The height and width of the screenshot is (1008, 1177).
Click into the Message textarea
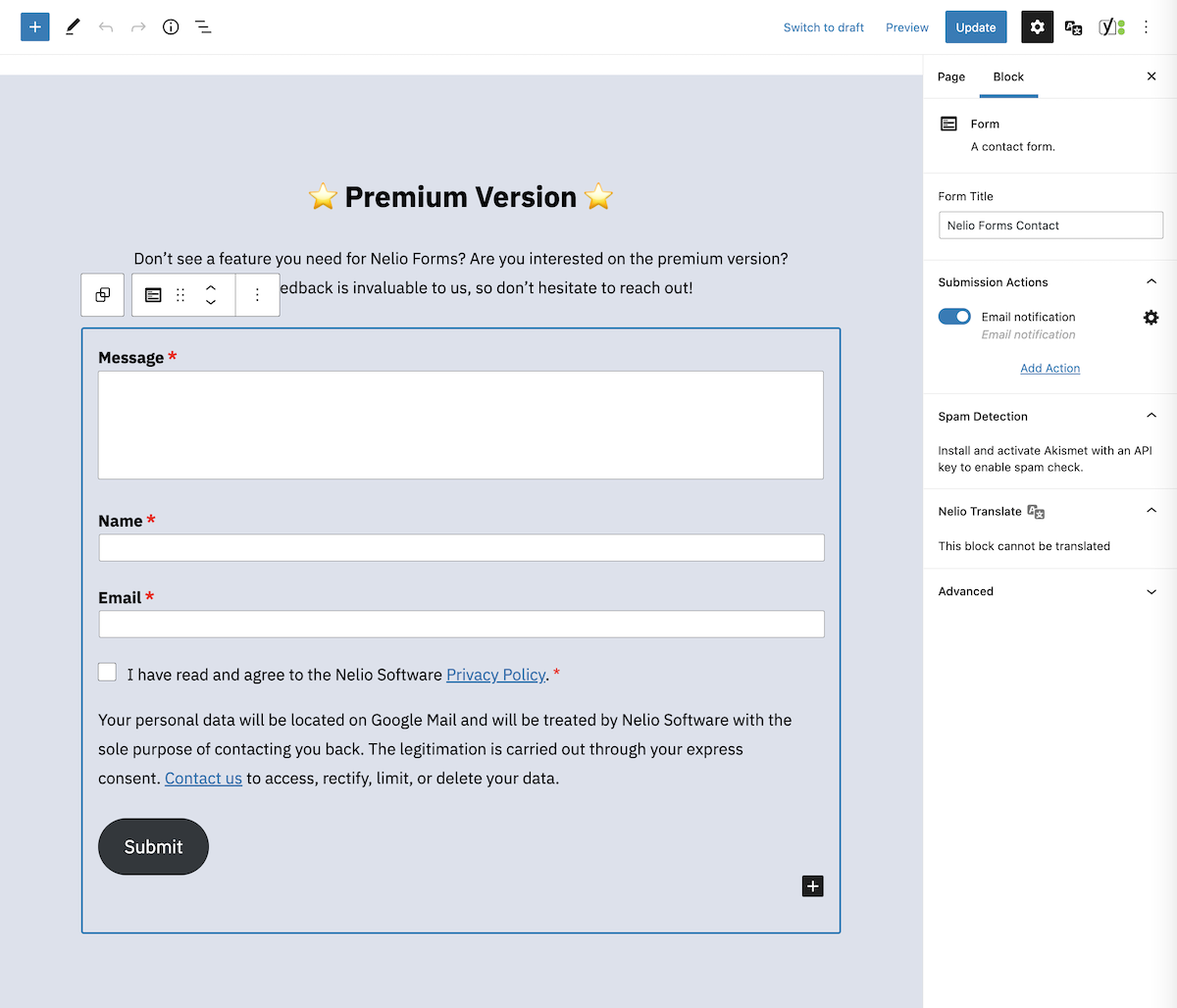(x=461, y=425)
